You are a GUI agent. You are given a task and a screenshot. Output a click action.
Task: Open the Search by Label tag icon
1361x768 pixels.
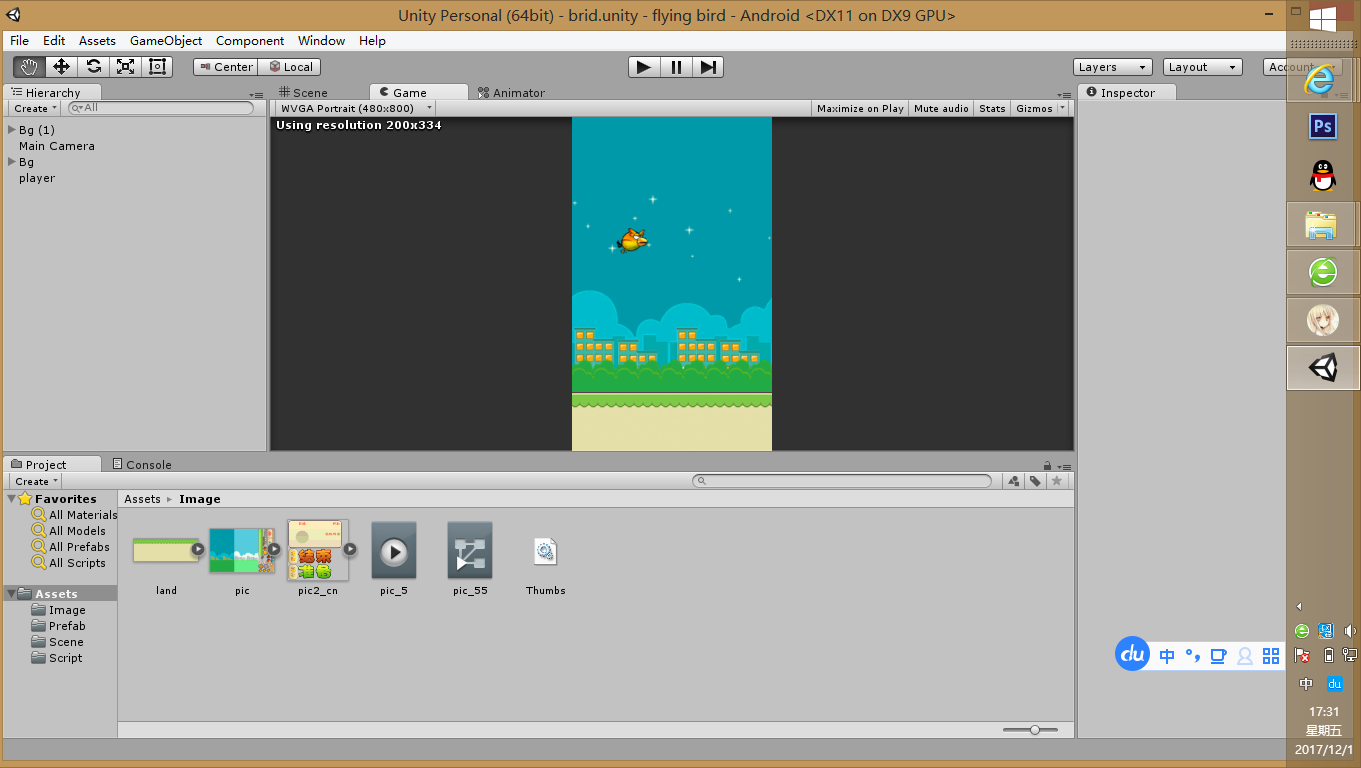[x=1035, y=481]
